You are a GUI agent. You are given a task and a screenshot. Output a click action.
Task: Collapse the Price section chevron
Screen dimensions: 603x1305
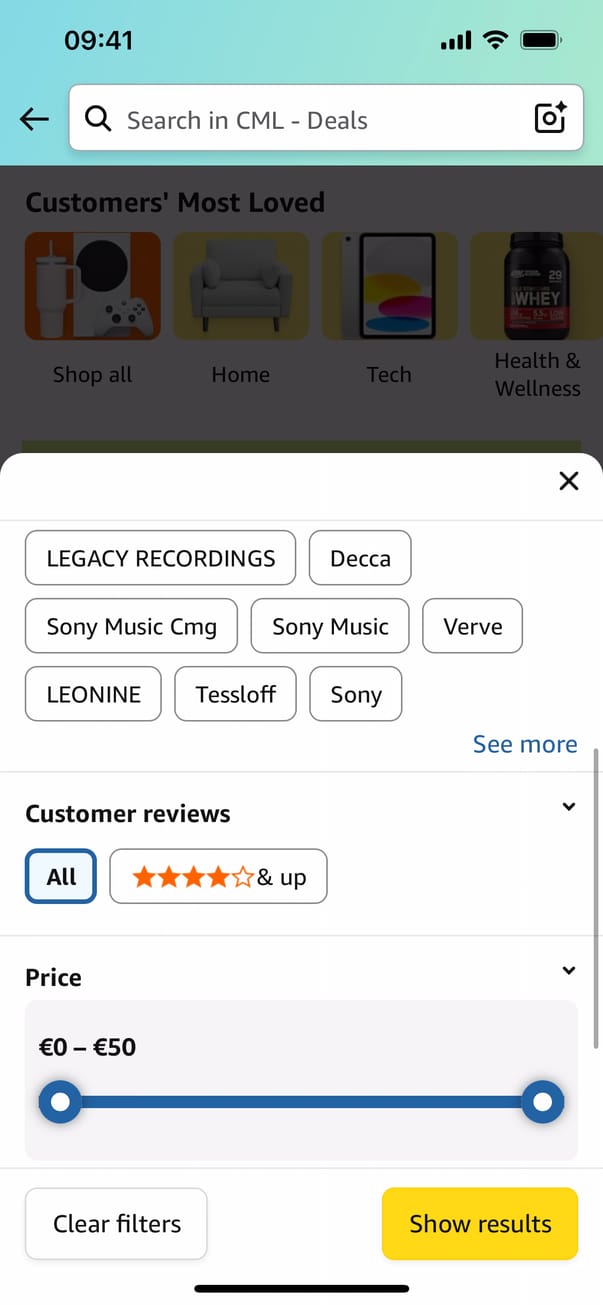coord(569,970)
